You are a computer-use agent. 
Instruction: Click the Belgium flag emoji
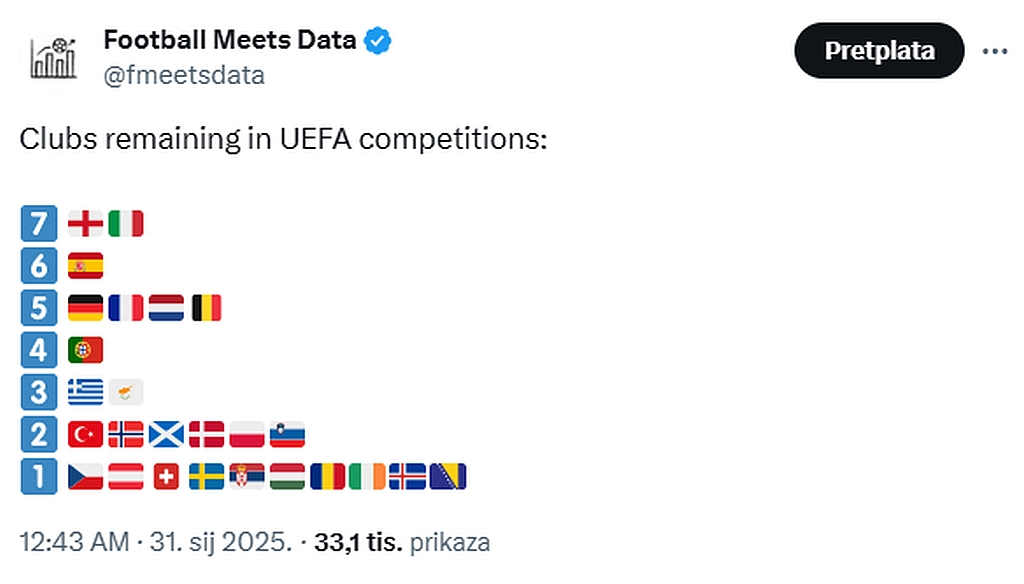tap(206, 308)
